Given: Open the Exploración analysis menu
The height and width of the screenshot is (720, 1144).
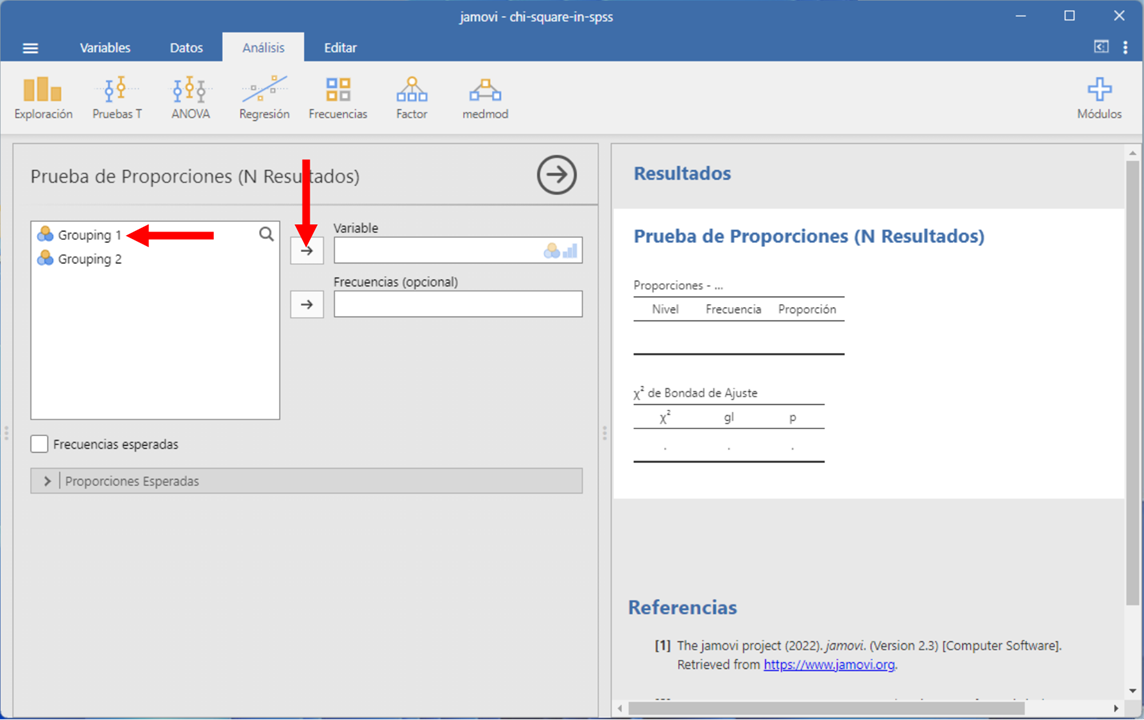Looking at the screenshot, I should [43, 98].
